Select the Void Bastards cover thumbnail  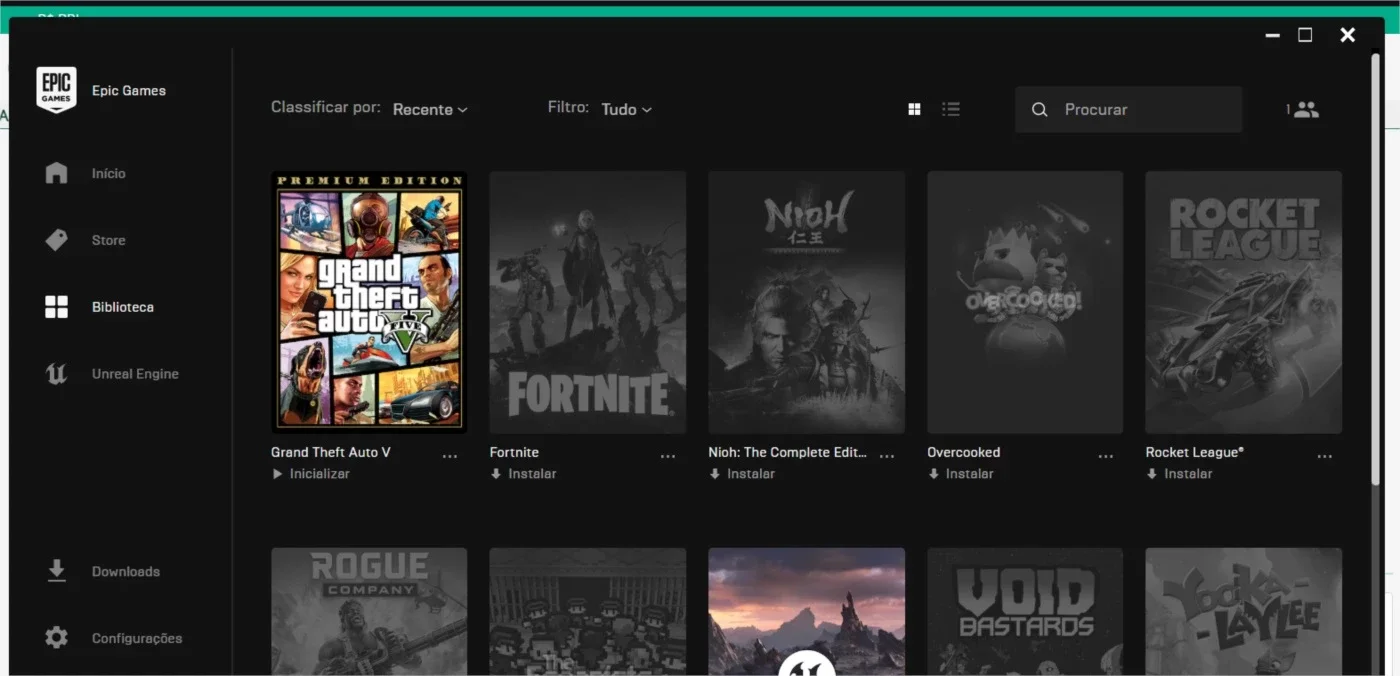[x=1025, y=611]
